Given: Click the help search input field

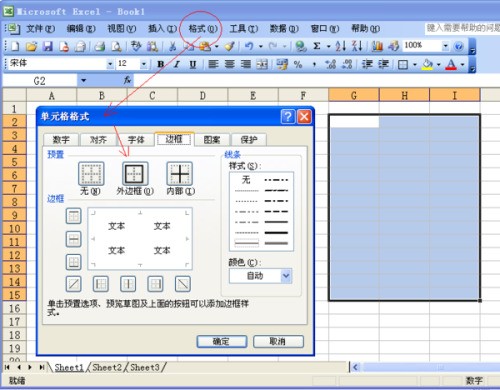Looking at the screenshot, I should point(463,28).
